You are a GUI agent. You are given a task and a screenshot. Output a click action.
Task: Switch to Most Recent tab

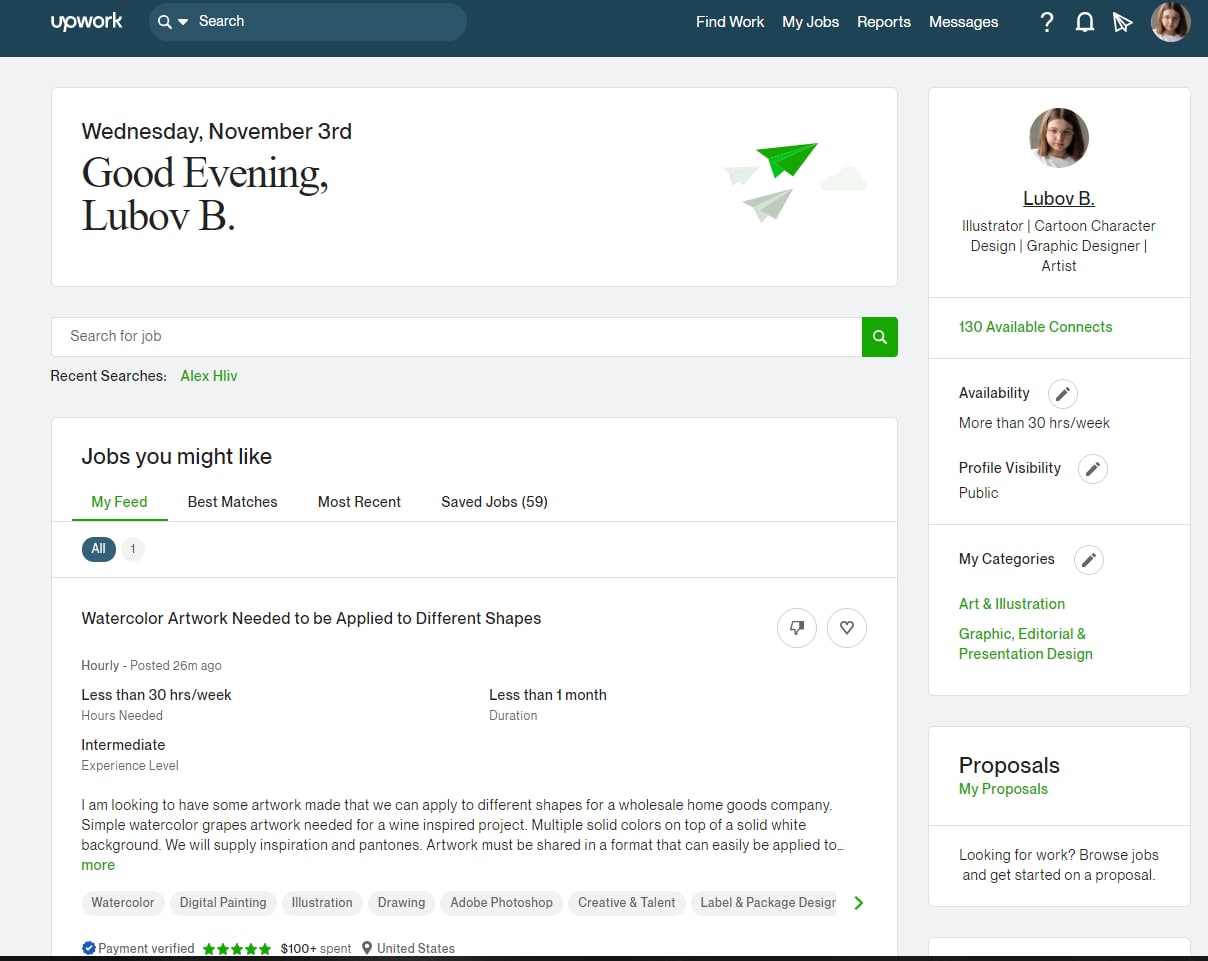359,502
